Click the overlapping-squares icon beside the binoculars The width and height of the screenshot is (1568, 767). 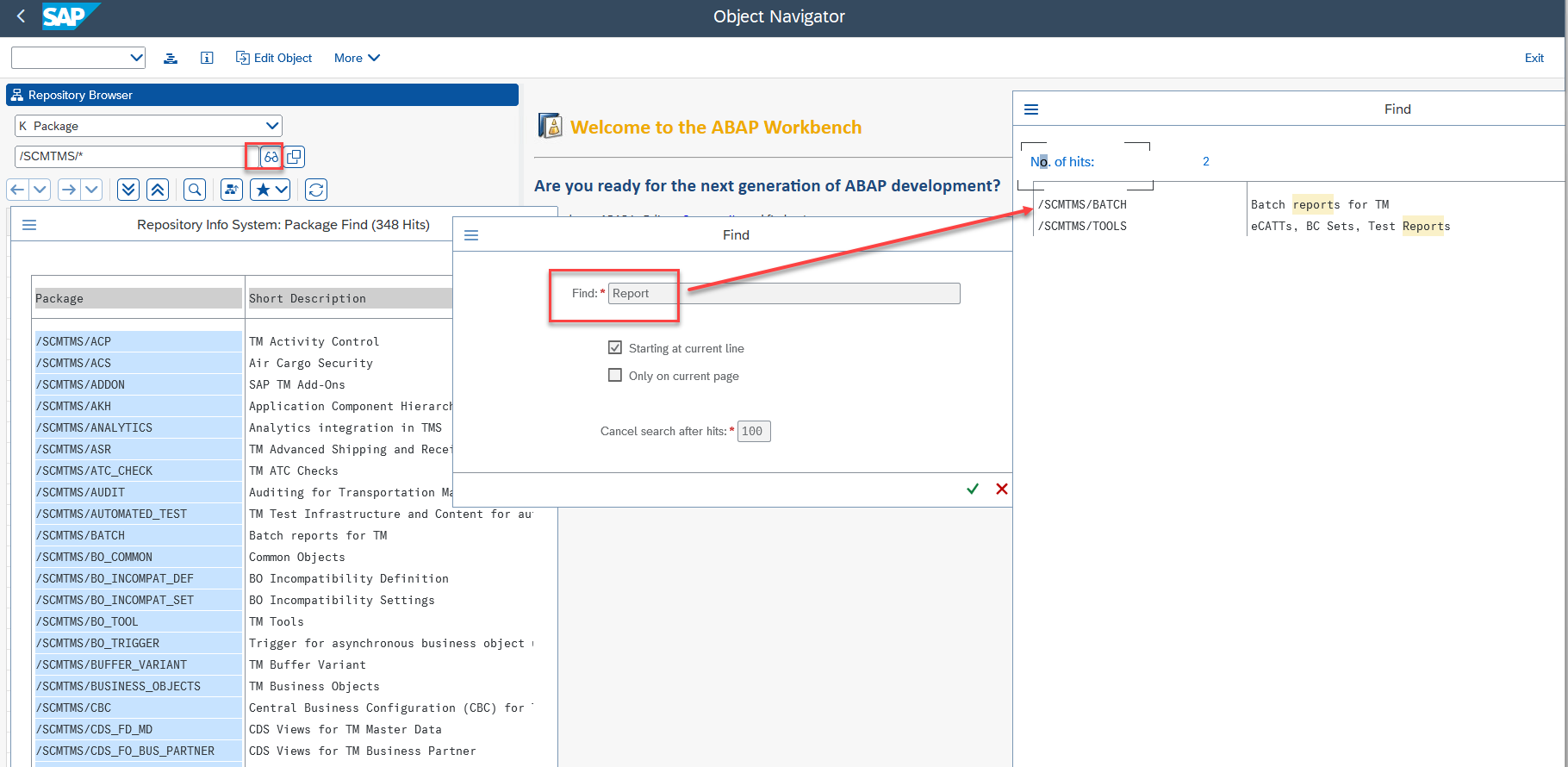click(x=295, y=157)
